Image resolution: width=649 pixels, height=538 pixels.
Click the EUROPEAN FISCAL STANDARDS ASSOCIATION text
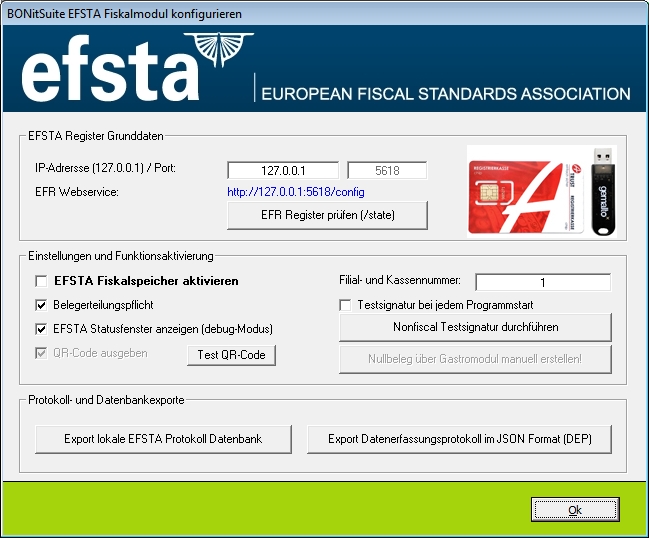[446, 94]
